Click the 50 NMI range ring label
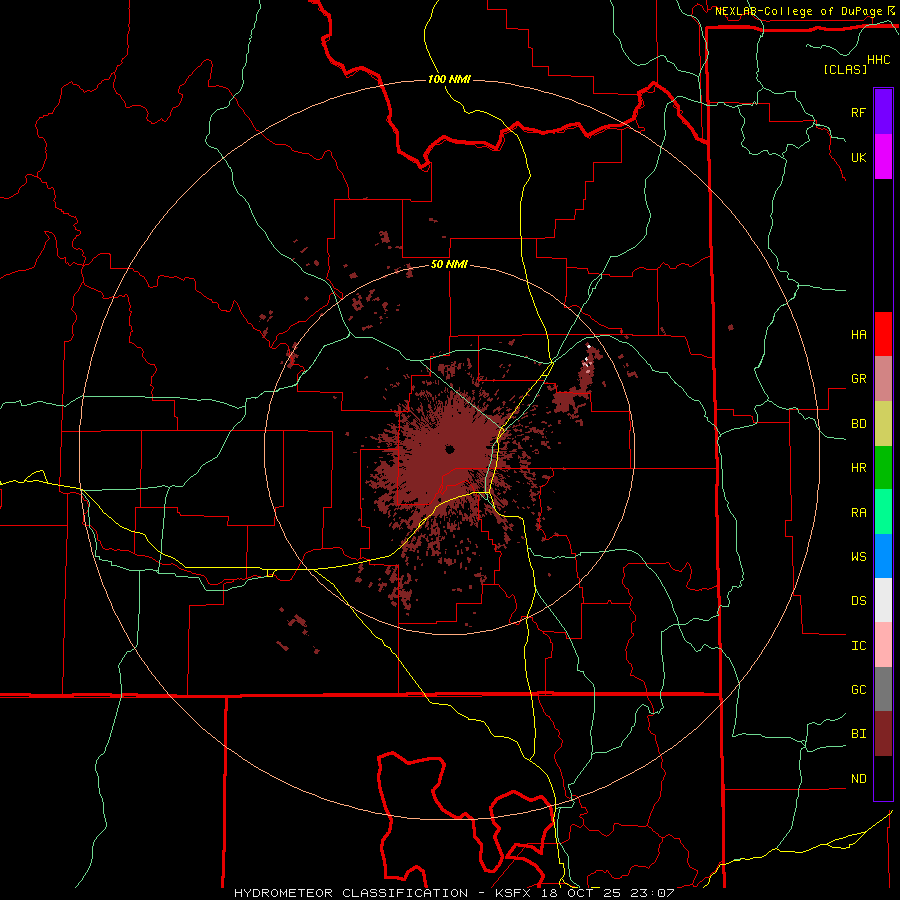The image size is (900, 900). point(449,265)
